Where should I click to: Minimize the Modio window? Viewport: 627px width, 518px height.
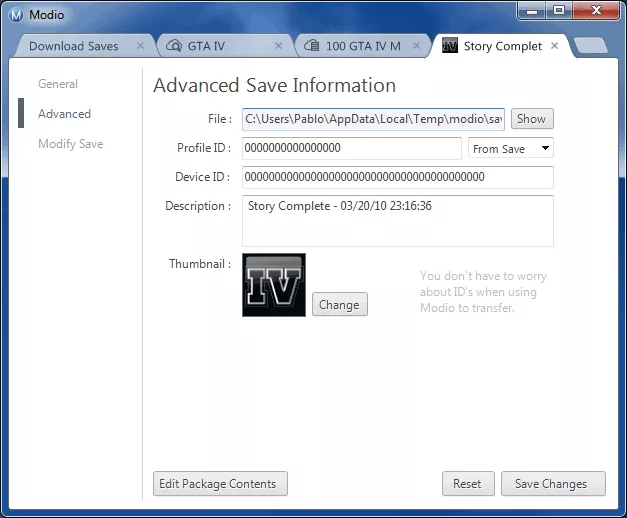coord(532,10)
